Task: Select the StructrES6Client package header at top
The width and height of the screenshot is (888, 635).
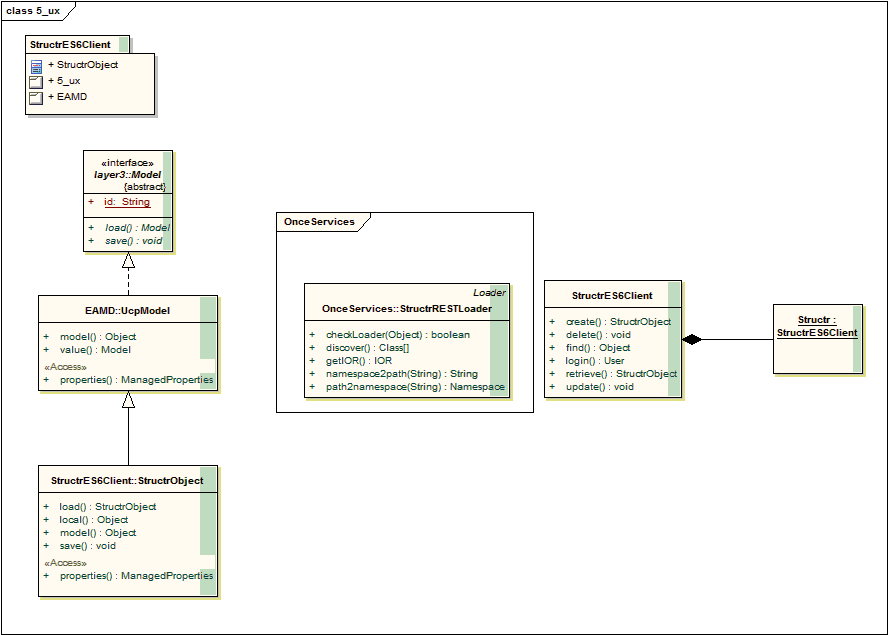Action: [70, 45]
